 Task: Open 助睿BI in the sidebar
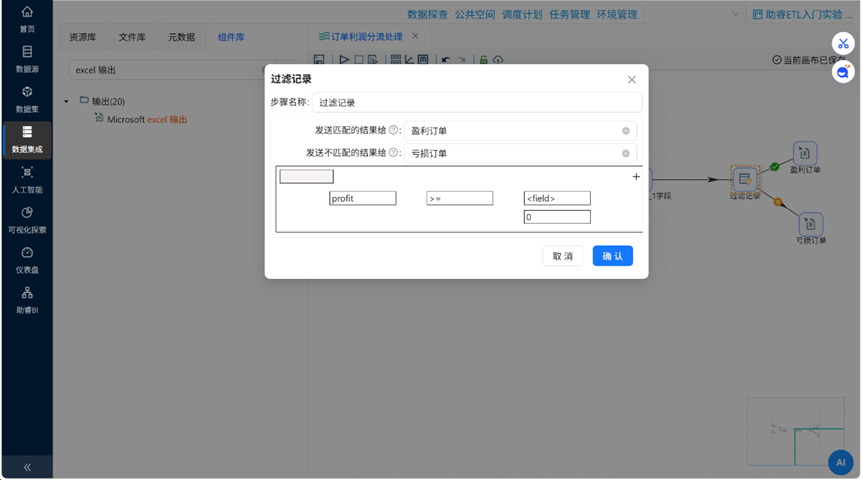tap(27, 301)
